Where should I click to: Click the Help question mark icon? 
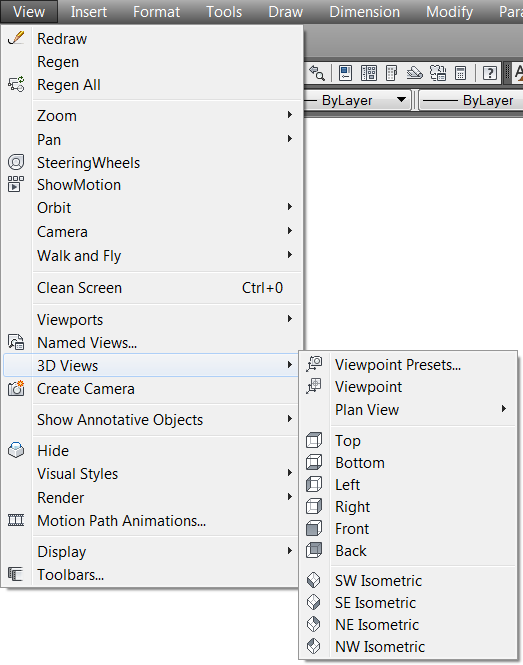click(x=490, y=73)
